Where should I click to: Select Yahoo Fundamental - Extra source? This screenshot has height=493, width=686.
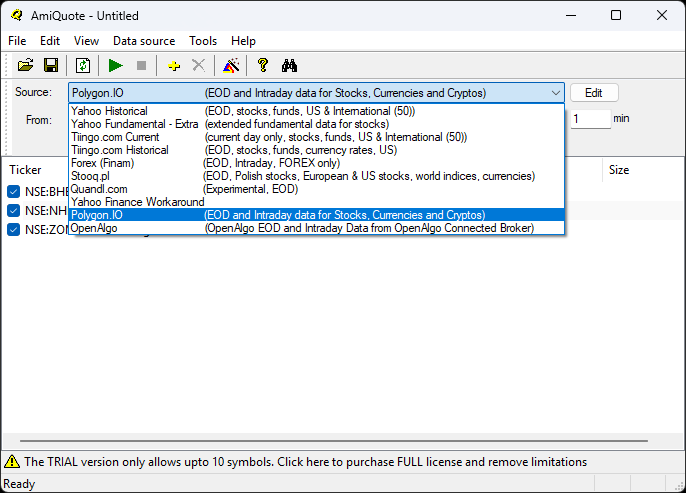pyautogui.click(x=317, y=124)
